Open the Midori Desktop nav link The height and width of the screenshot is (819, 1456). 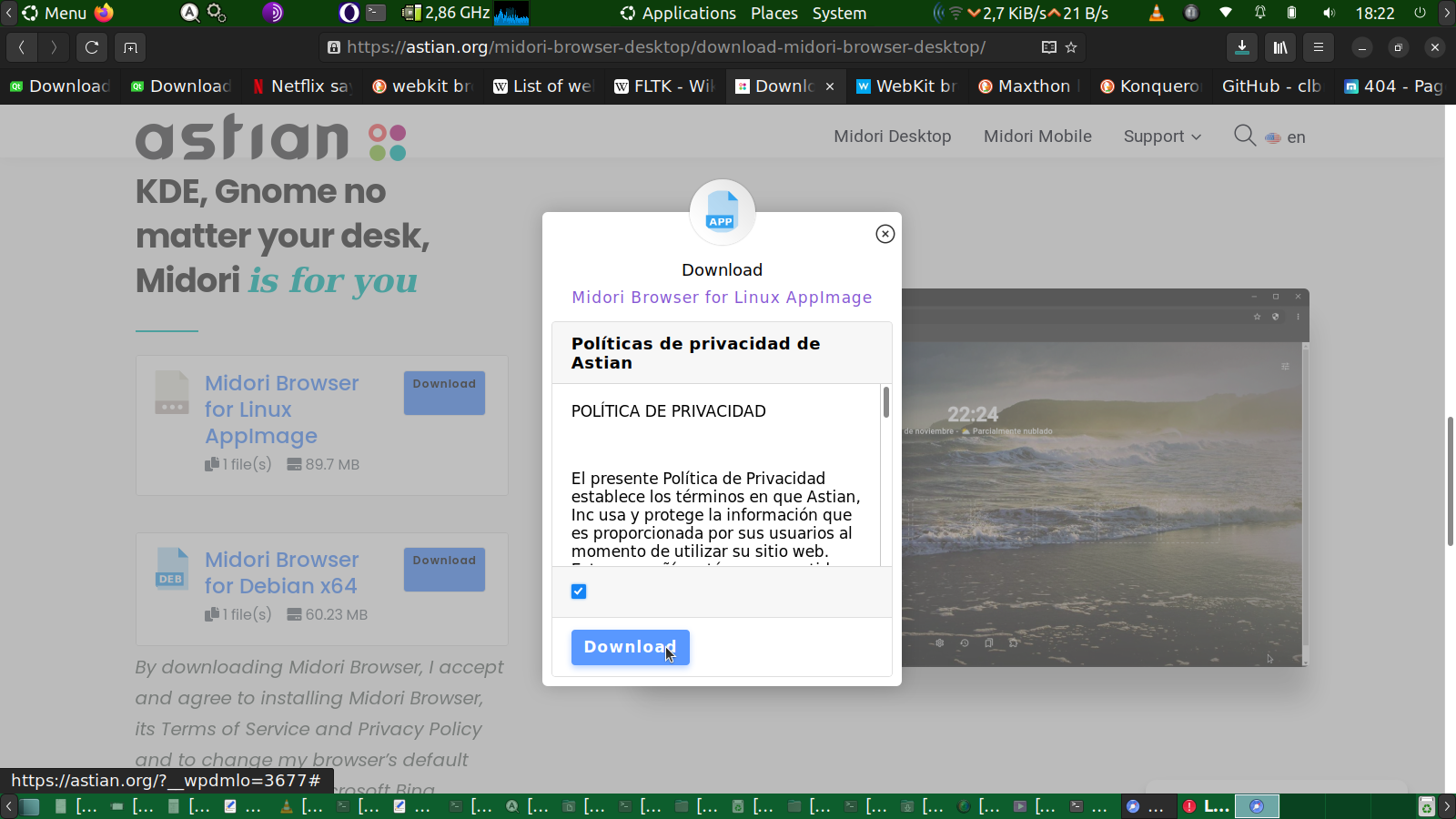click(x=892, y=136)
